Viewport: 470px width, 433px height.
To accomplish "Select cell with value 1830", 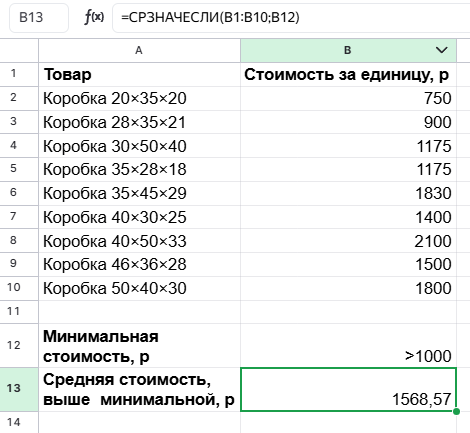I will pos(348,193).
